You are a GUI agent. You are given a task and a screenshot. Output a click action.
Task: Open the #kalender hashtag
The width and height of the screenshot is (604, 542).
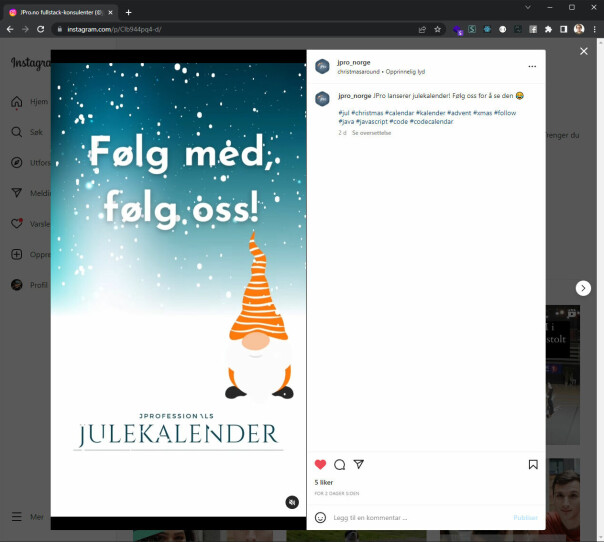tap(430, 113)
